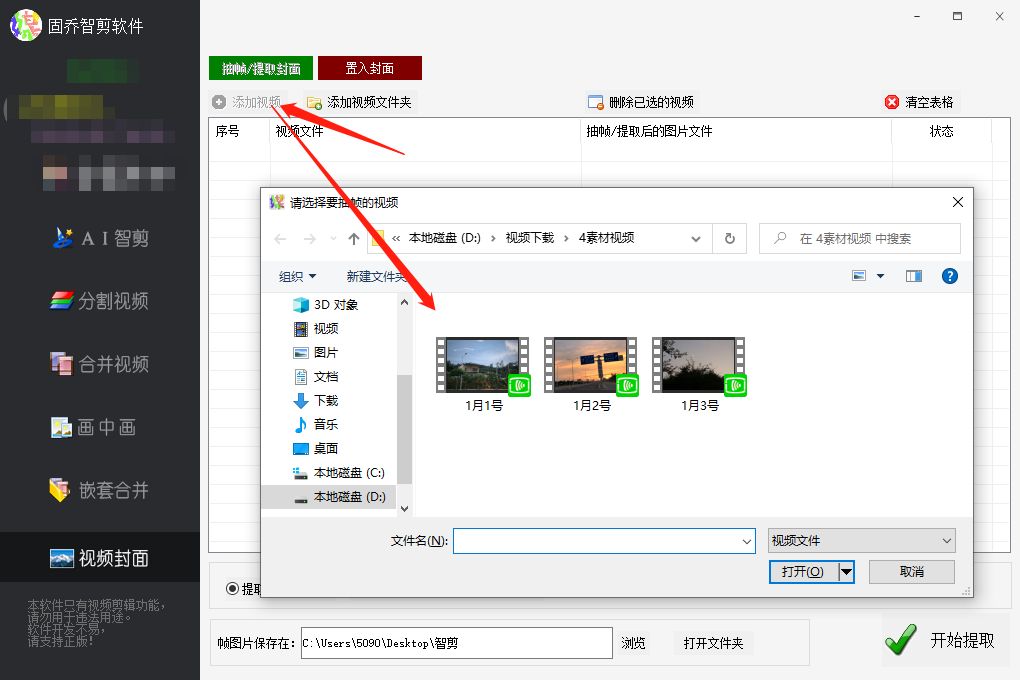Open the 组织 menu in the dialog
The image size is (1020, 680).
tap(297, 277)
